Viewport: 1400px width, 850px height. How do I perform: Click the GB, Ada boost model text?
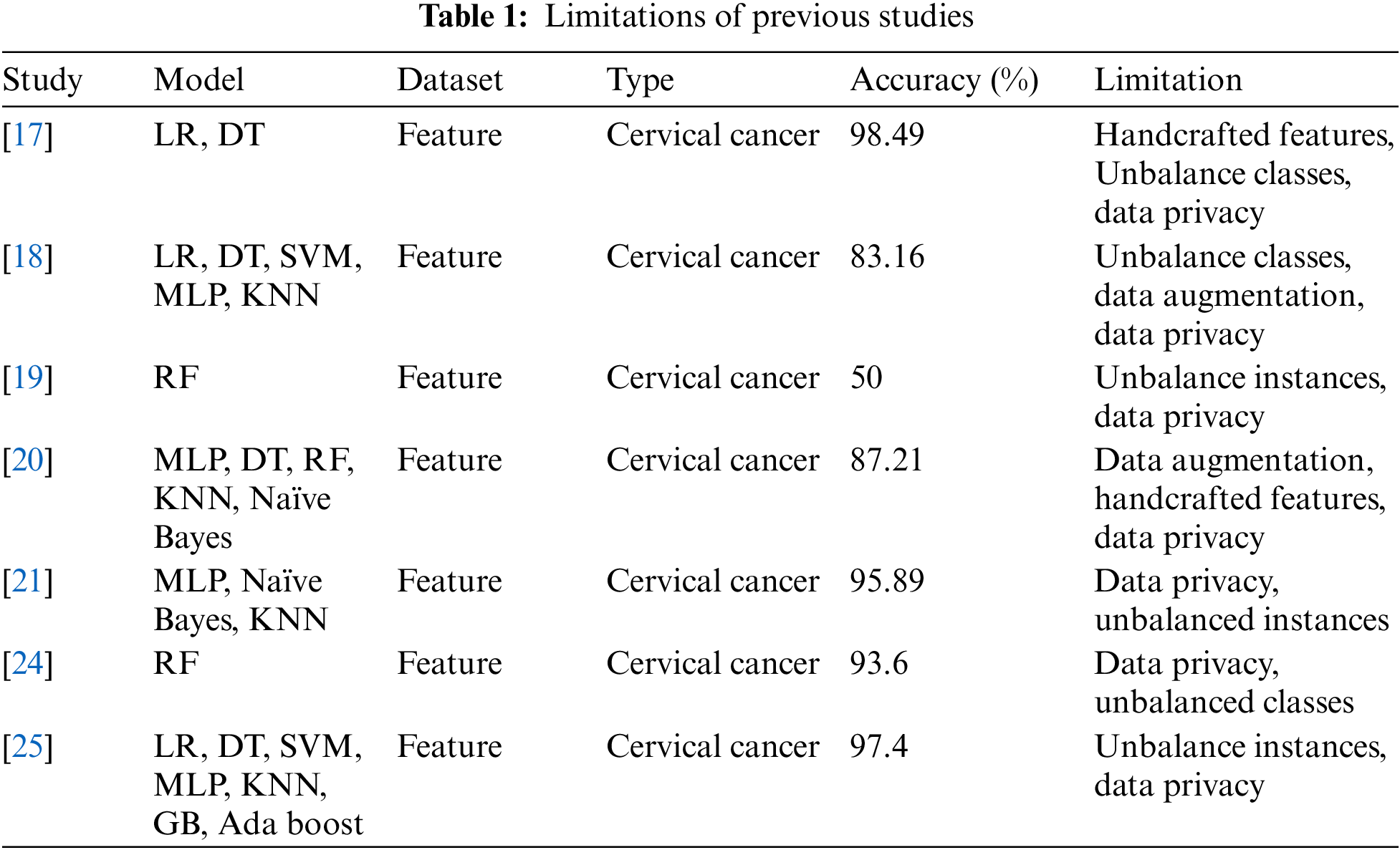tap(258, 824)
